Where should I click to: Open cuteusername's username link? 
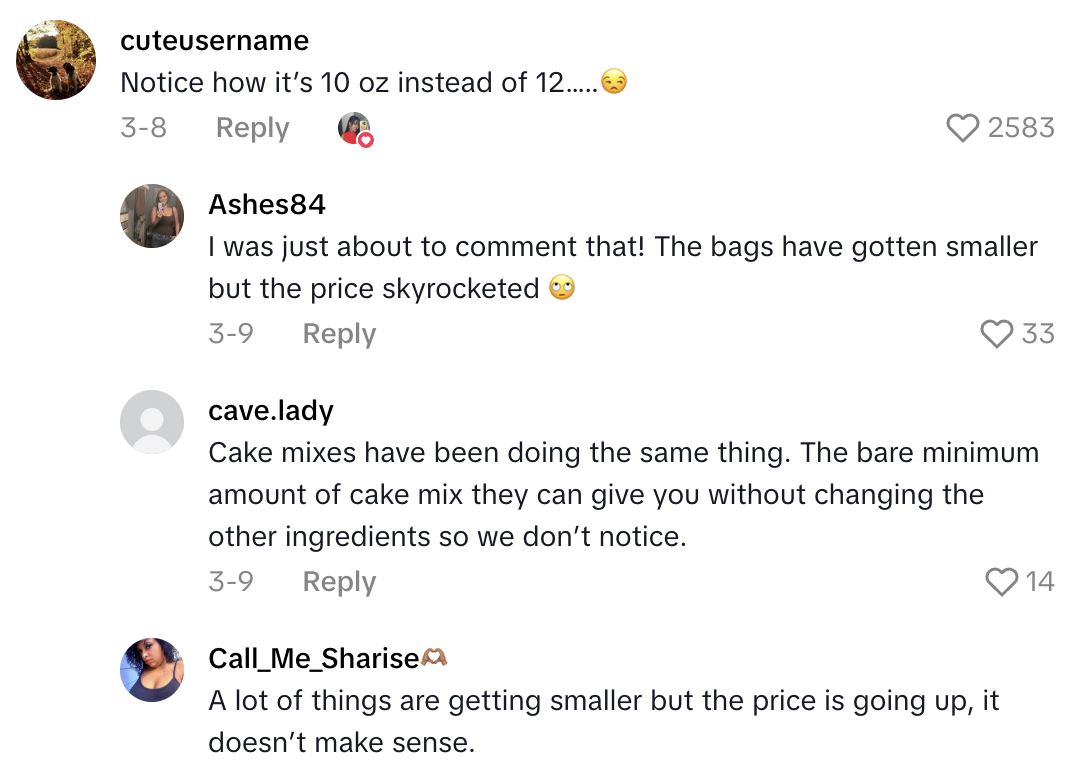(214, 41)
